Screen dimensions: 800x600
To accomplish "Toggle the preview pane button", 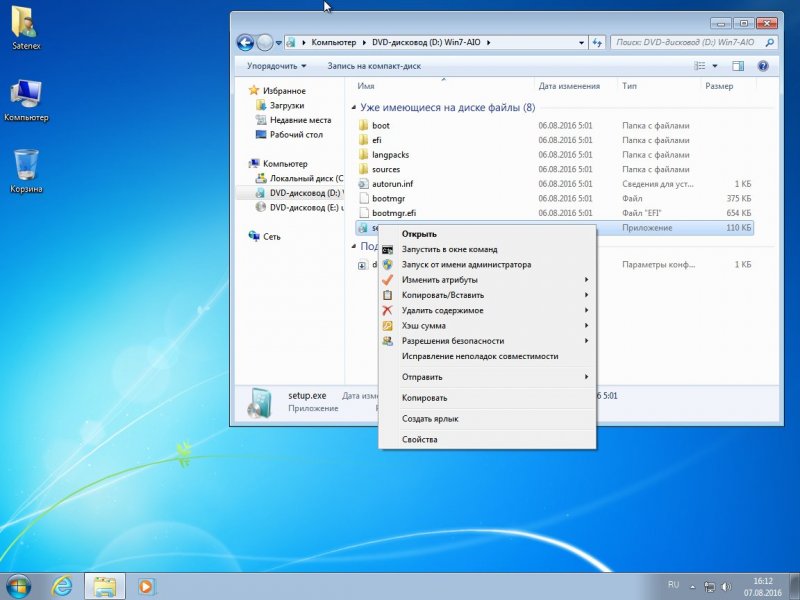I will pos(738,66).
